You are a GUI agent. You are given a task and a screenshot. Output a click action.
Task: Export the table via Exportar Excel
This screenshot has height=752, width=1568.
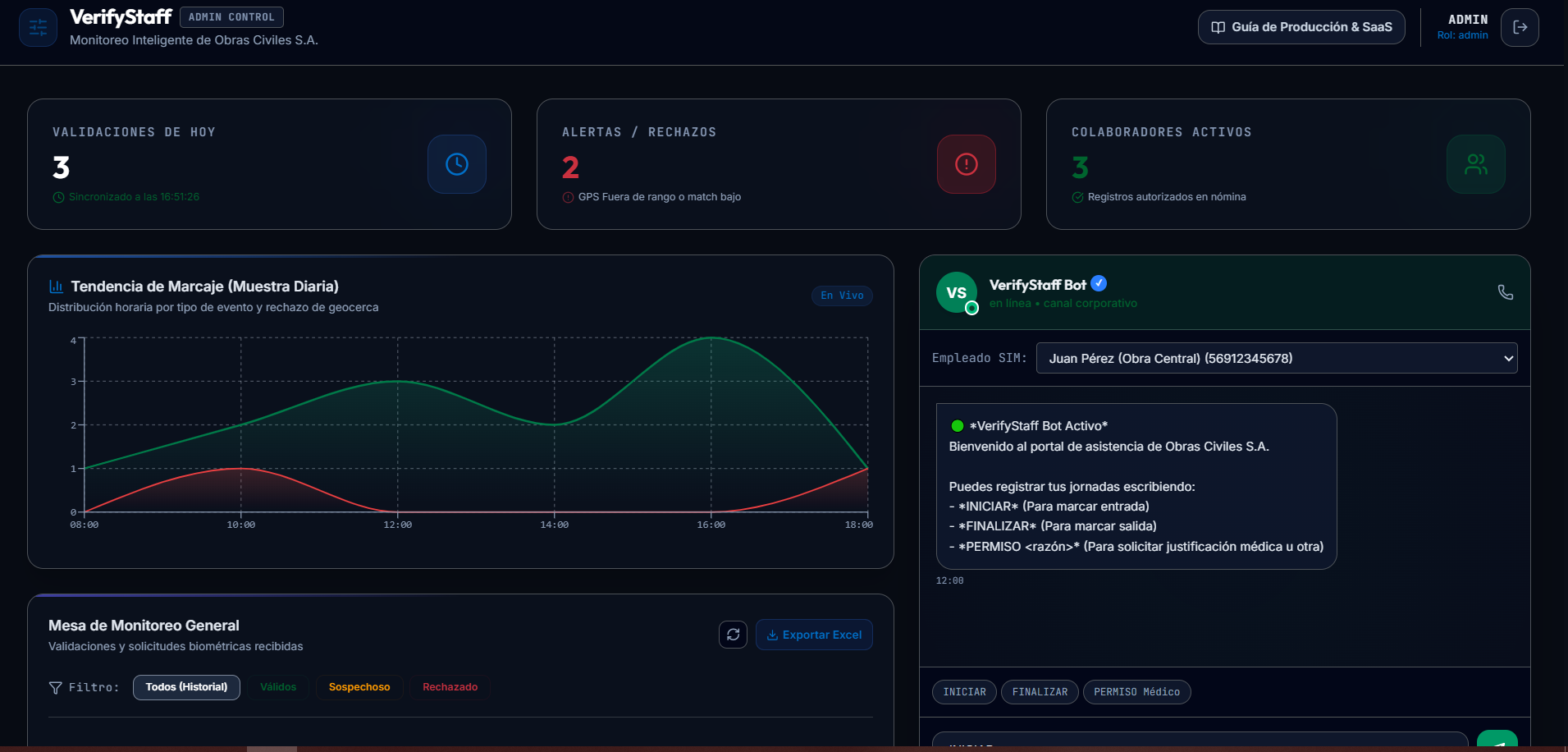click(x=814, y=635)
